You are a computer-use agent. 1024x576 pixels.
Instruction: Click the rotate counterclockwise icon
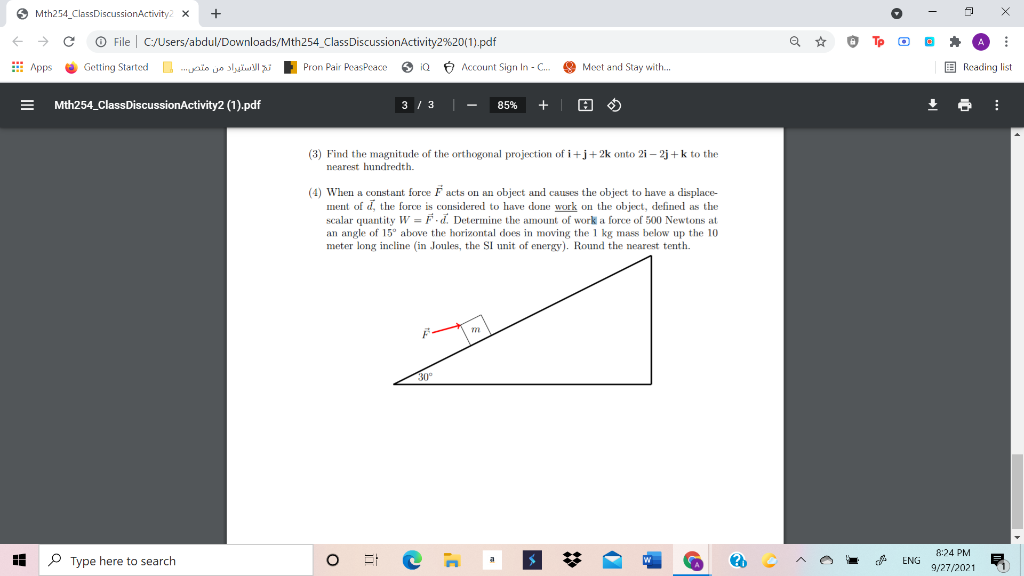(x=614, y=104)
